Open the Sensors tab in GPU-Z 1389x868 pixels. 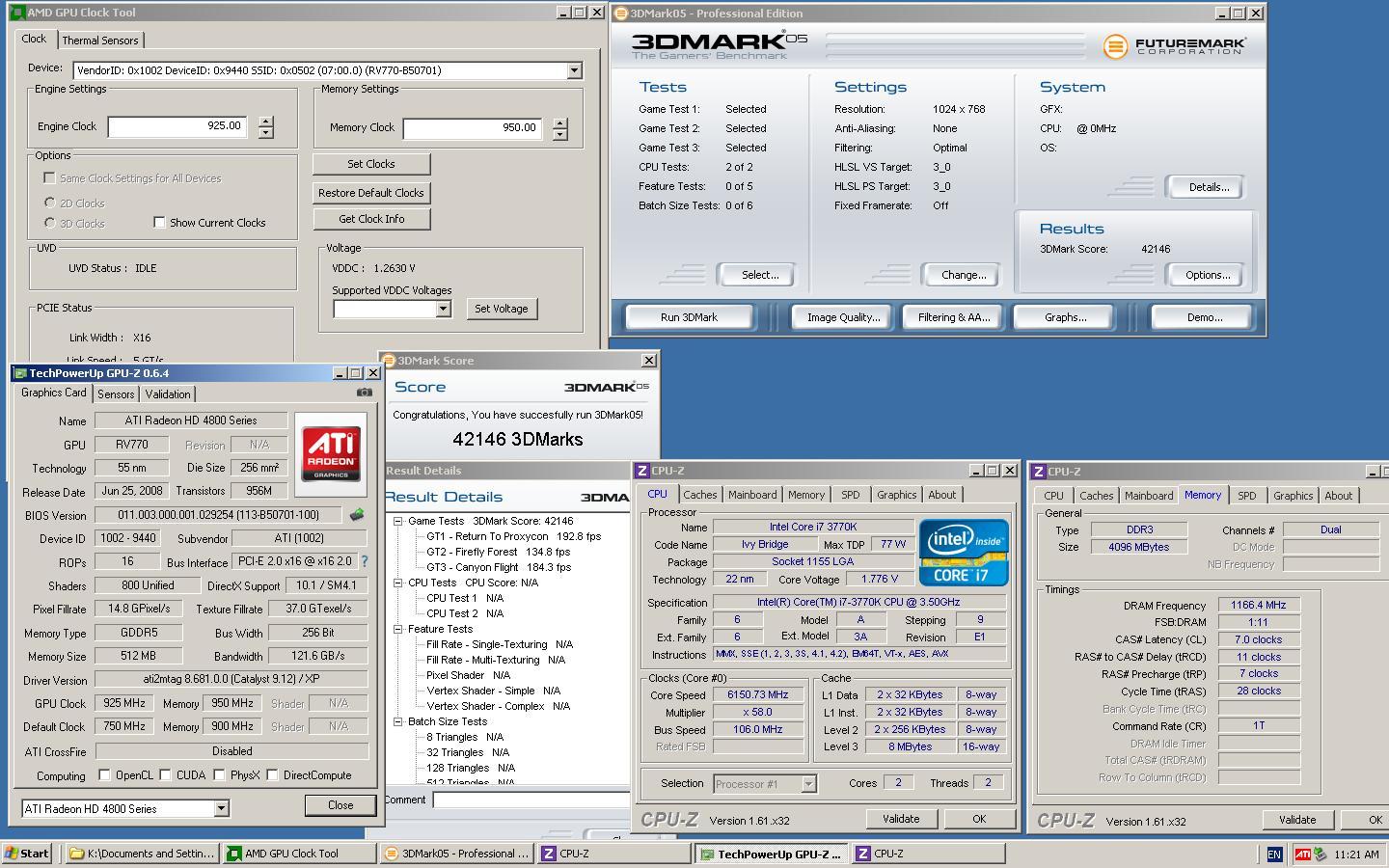point(116,393)
